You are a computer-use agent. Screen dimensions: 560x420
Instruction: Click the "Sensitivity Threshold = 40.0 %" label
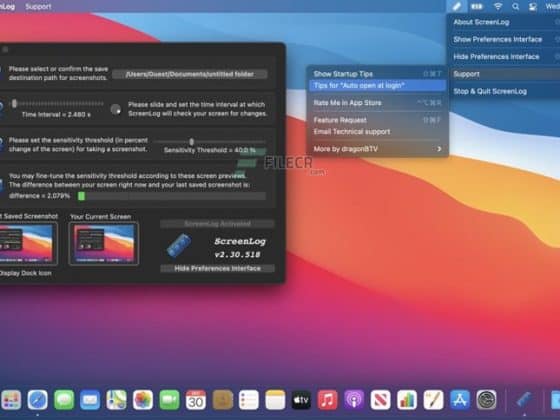[210, 150]
